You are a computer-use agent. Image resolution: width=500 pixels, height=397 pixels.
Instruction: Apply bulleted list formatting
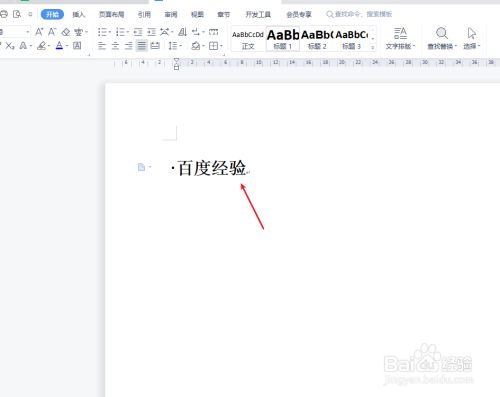102,32
